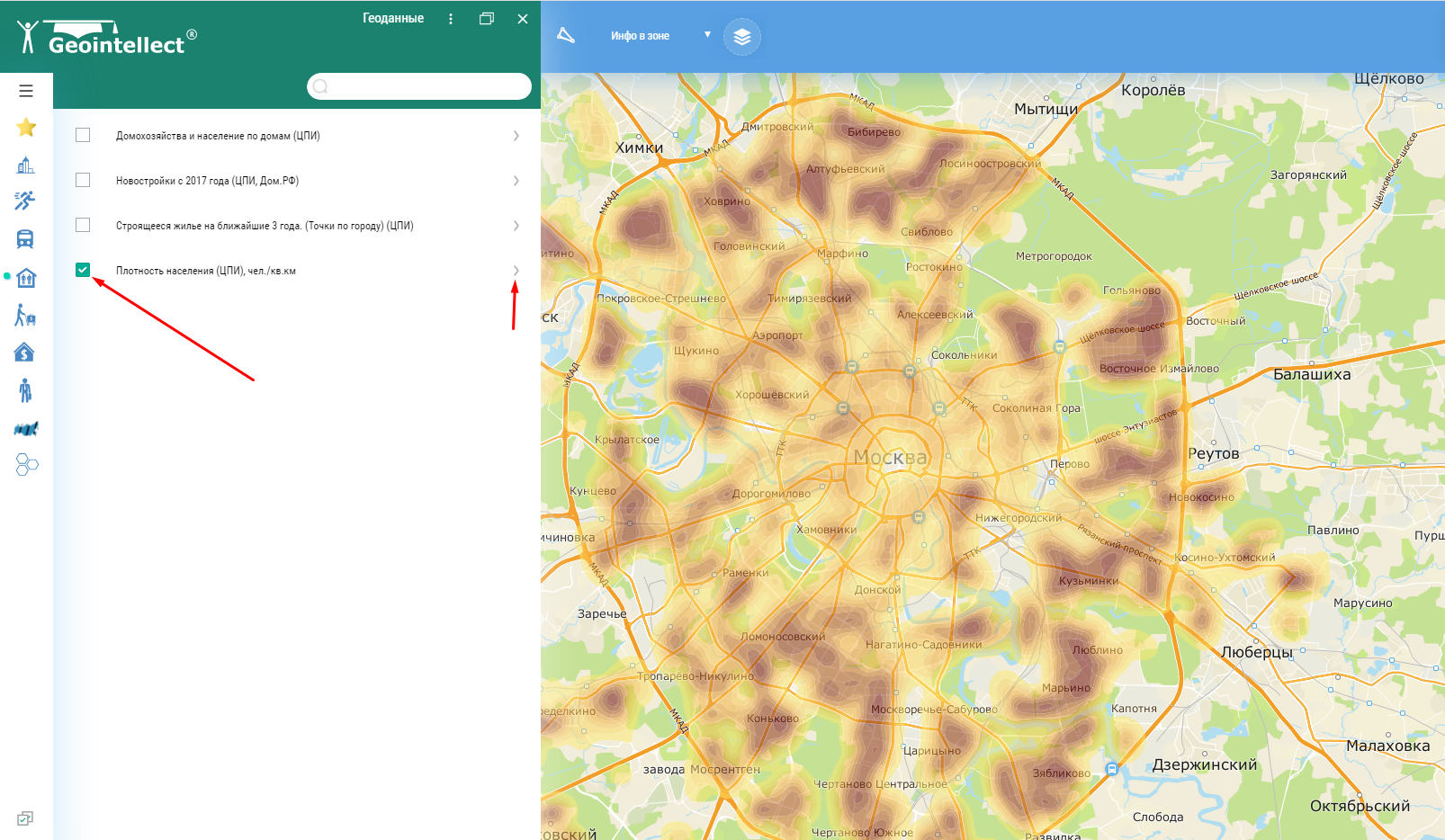Click the Крылатское district label on the map
This screenshot has height=840, width=1445.
626,440
